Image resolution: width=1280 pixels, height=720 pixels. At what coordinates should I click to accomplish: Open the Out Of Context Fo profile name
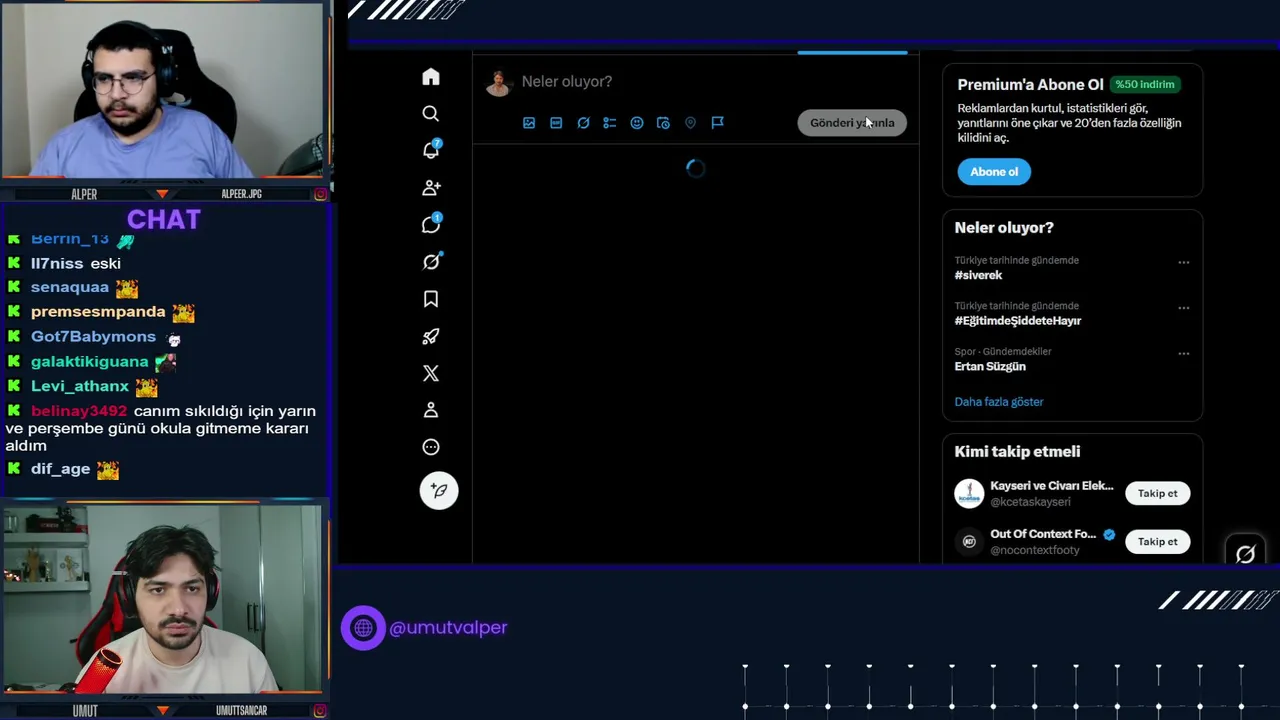point(1043,534)
